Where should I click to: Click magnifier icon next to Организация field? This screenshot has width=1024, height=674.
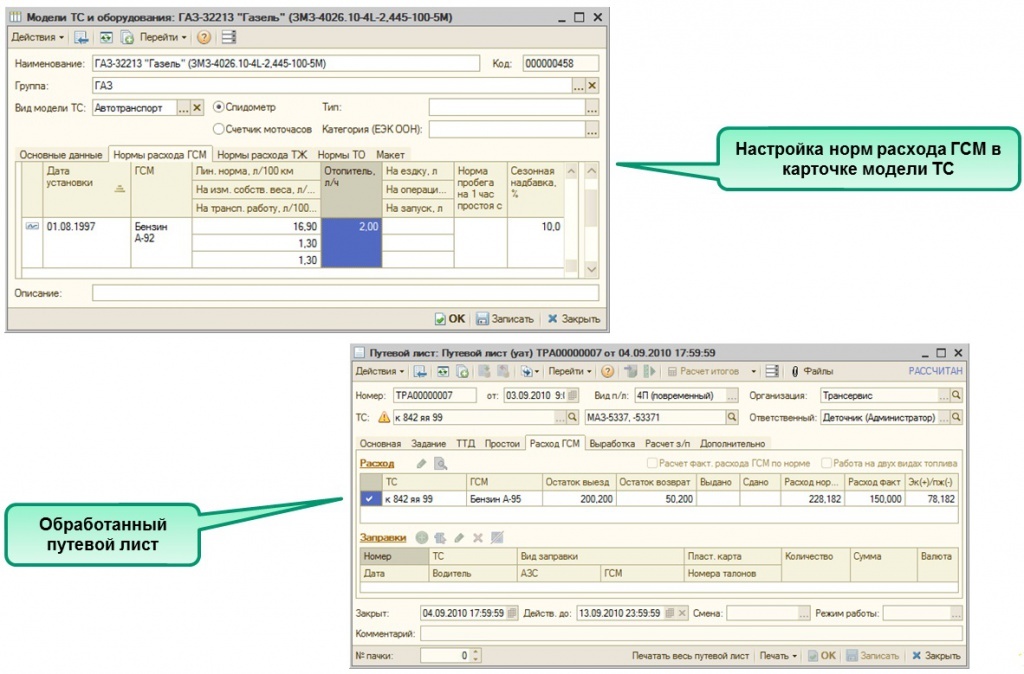[956, 395]
